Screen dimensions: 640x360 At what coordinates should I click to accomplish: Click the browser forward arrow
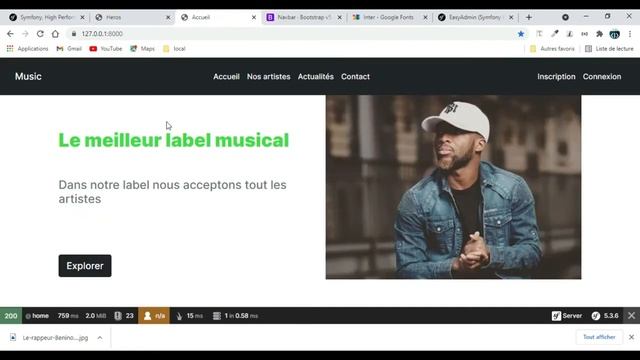[x=25, y=34]
